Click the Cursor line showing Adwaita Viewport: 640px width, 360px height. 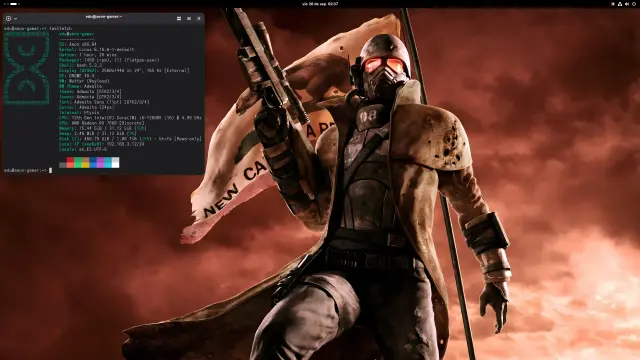(x=86, y=107)
